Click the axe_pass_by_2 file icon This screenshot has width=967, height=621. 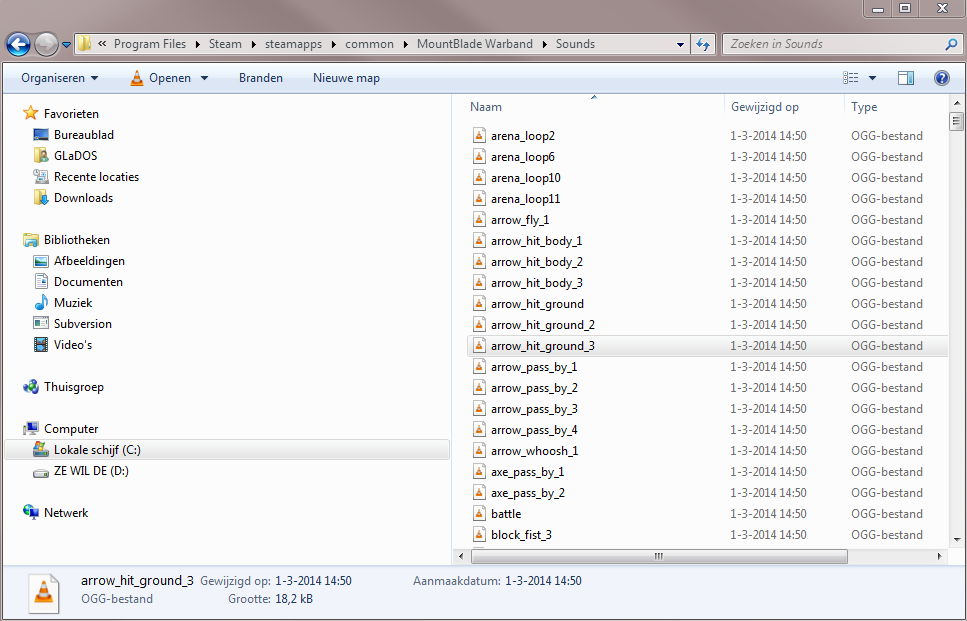479,492
